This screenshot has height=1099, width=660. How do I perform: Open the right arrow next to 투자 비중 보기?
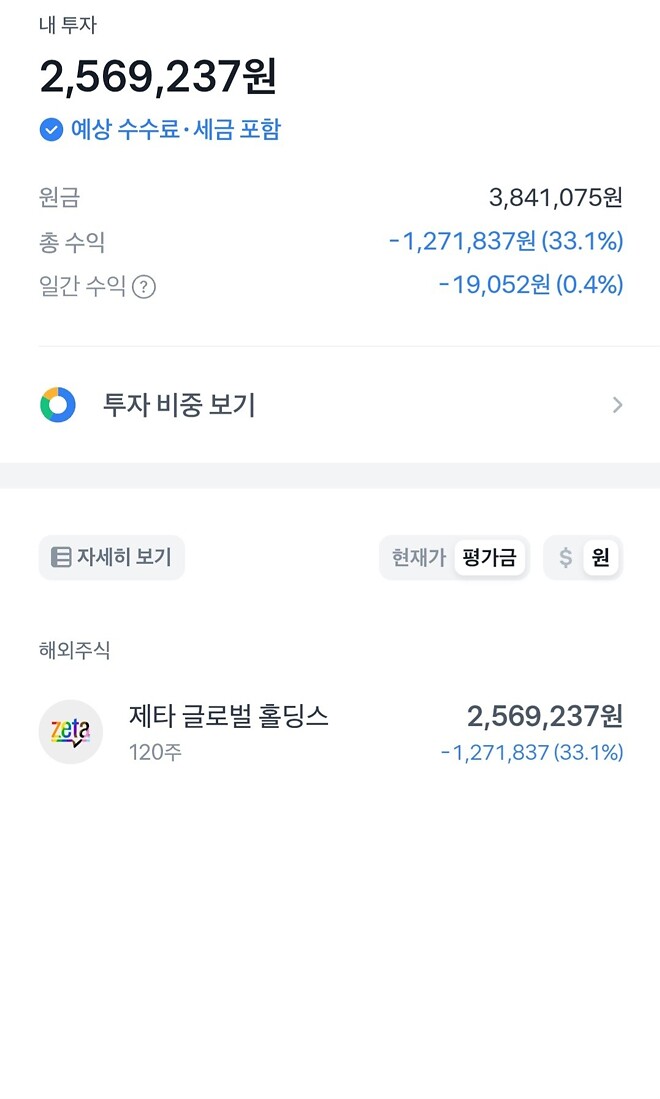pyautogui.click(x=618, y=405)
